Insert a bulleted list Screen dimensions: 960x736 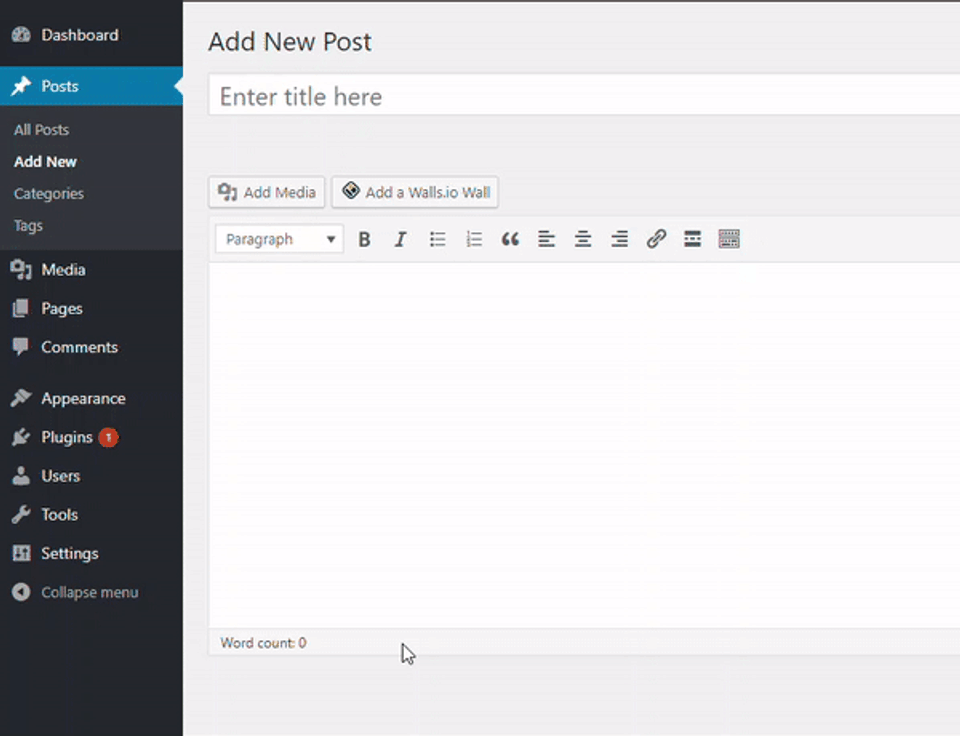[437, 239]
